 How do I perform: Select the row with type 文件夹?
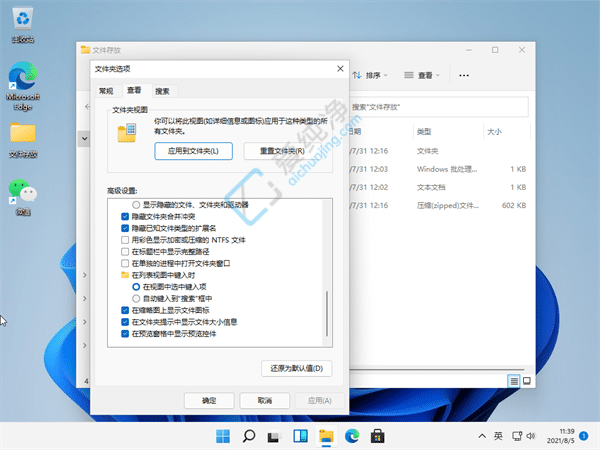tap(439, 151)
